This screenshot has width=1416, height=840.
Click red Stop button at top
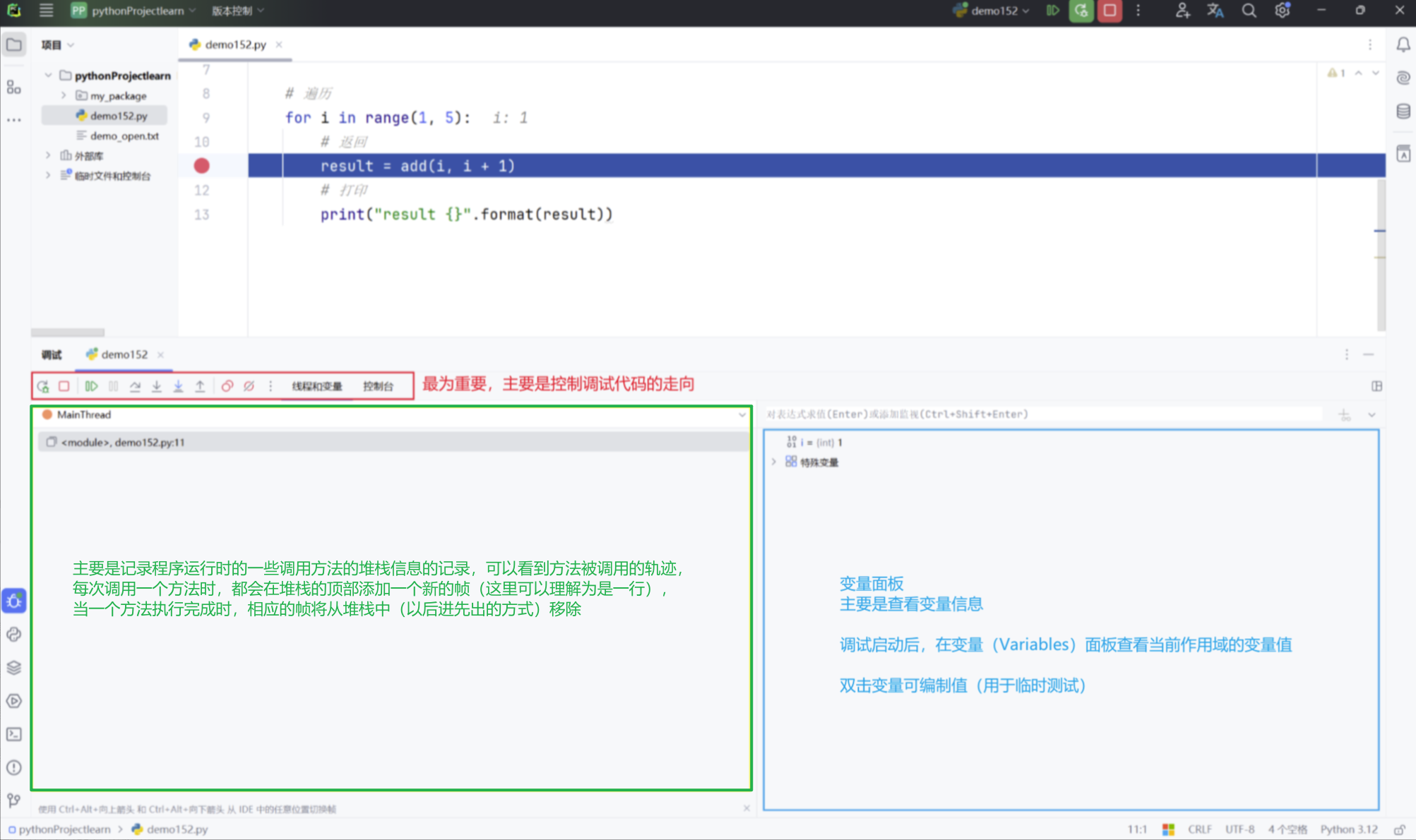point(1109,11)
